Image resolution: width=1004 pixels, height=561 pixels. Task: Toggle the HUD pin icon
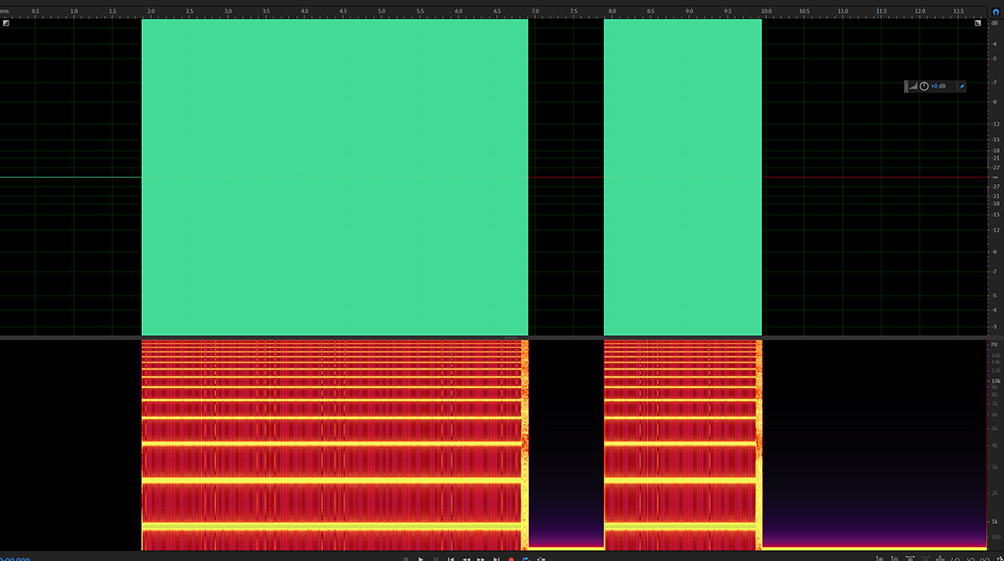click(x=962, y=87)
